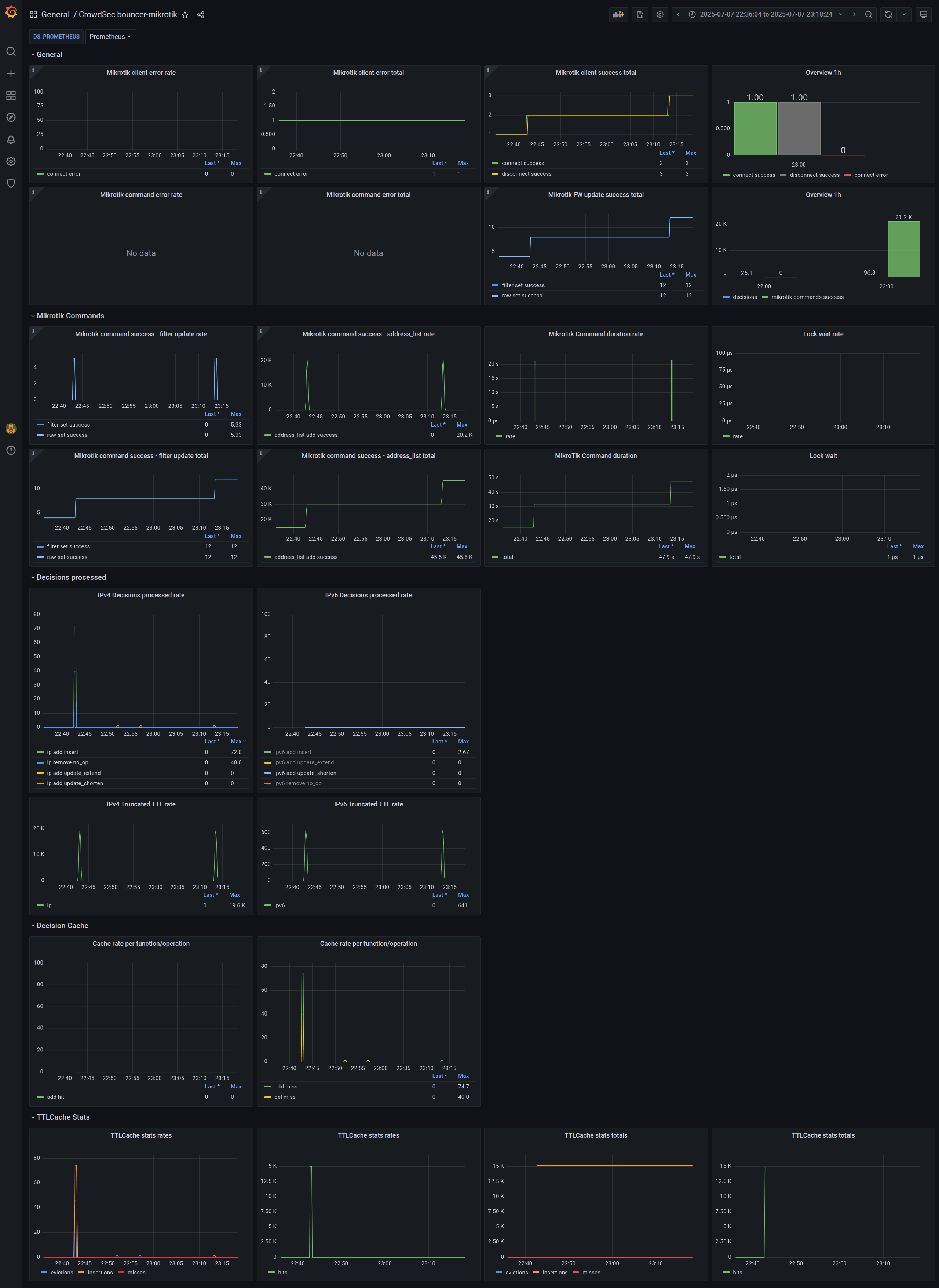939x1288 pixels.
Task: Open the dashboards grid icon beside General
Action: (33, 15)
